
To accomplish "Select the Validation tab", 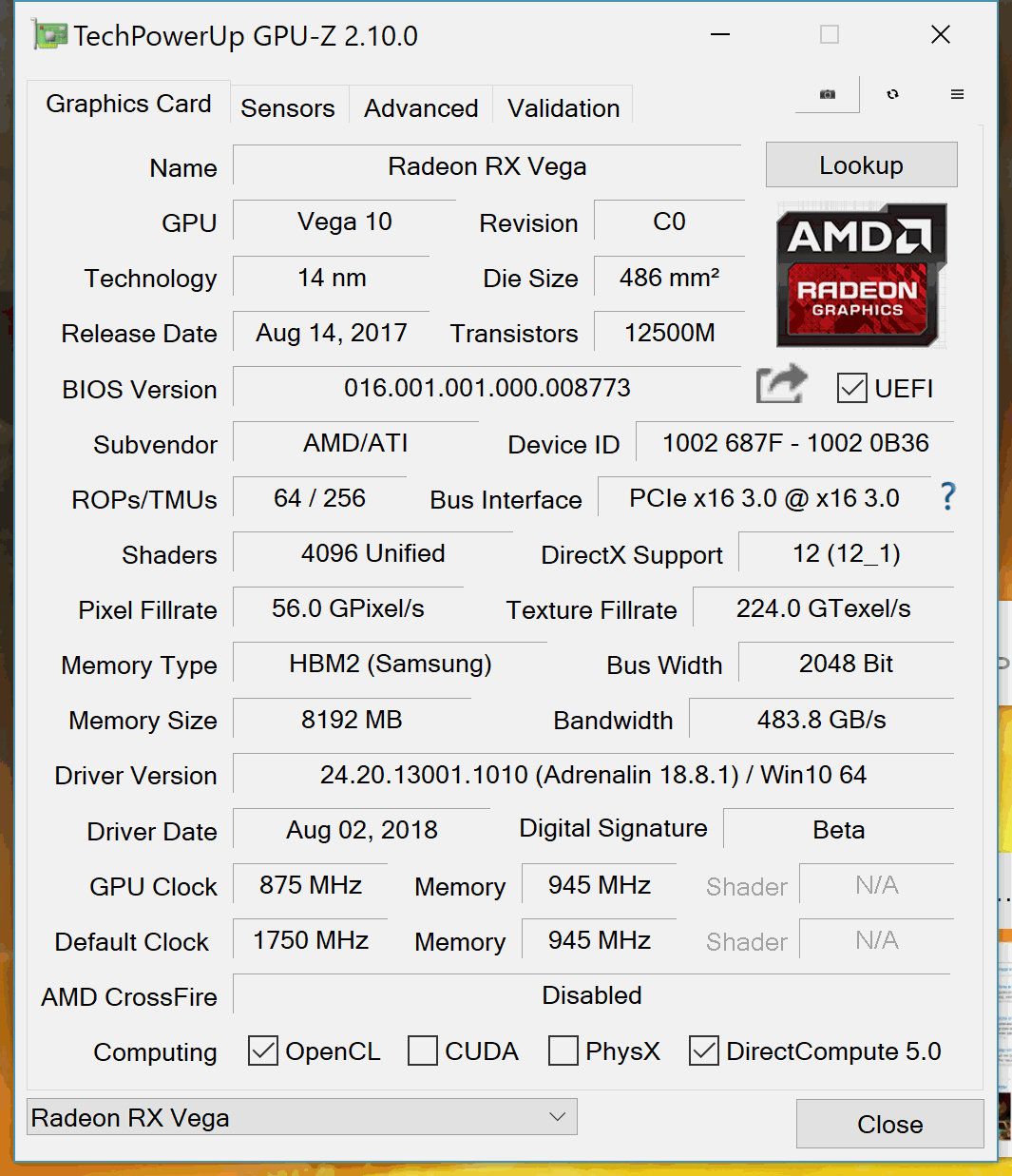I will click(563, 108).
